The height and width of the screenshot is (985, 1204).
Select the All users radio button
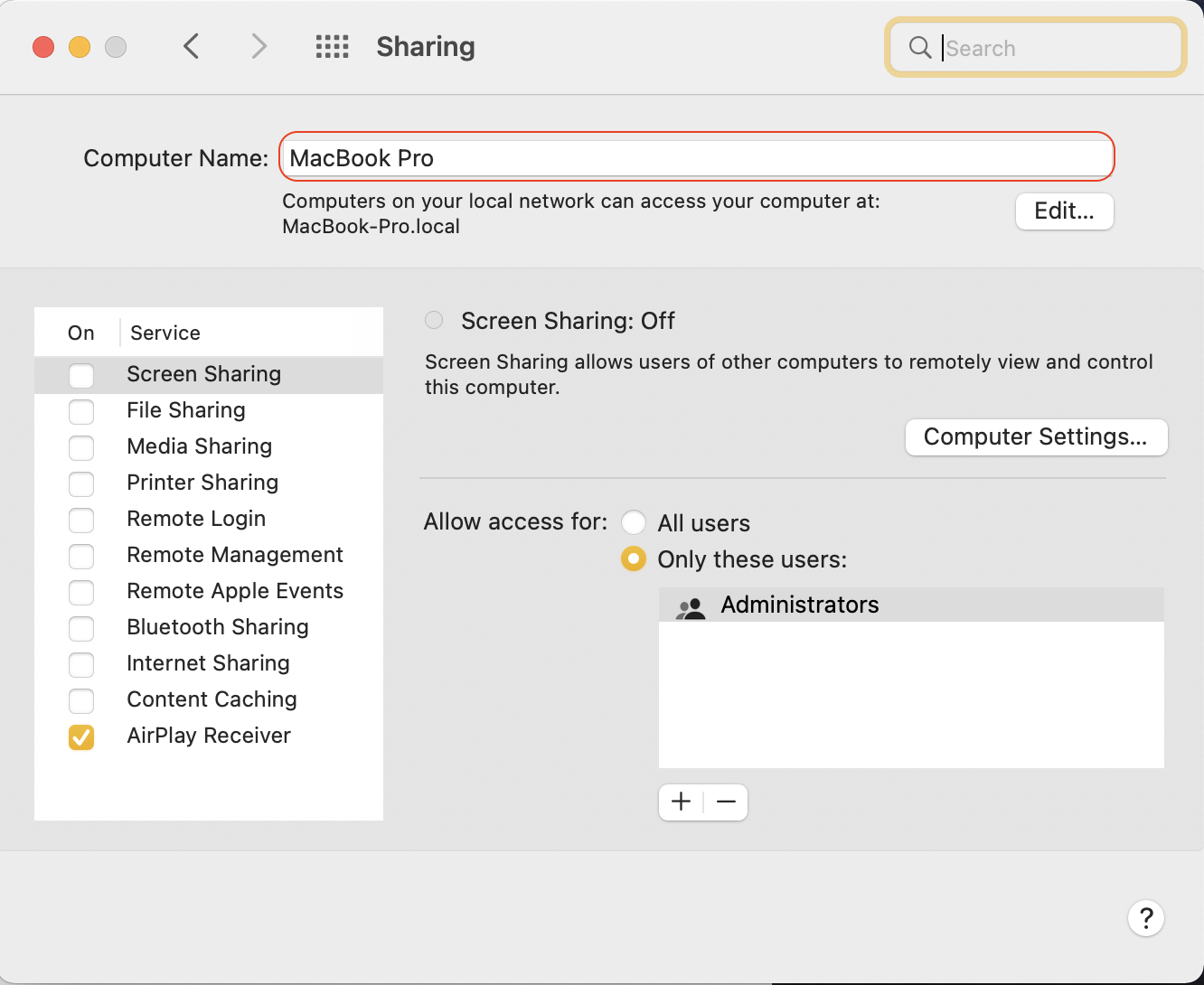pyautogui.click(x=634, y=522)
